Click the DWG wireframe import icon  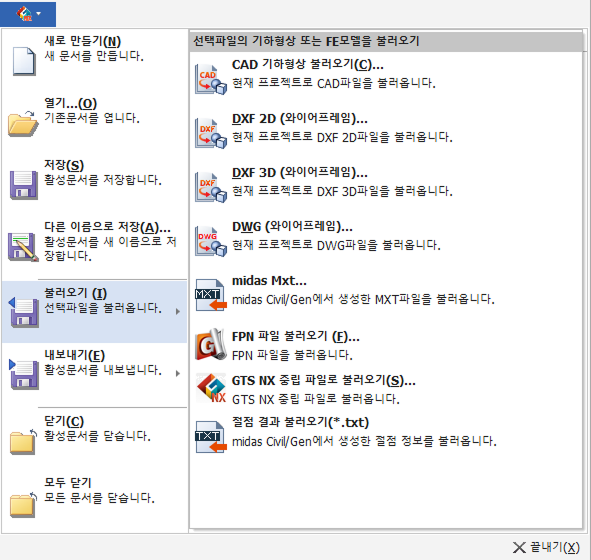tap(211, 241)
